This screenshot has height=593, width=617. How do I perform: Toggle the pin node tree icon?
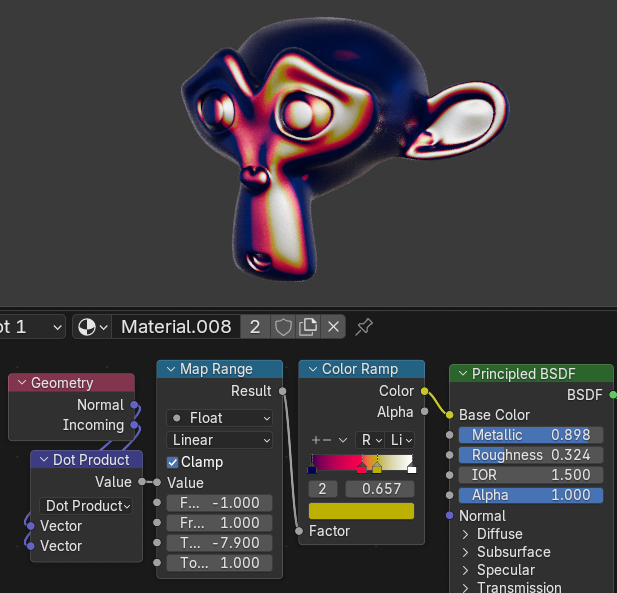365,327
